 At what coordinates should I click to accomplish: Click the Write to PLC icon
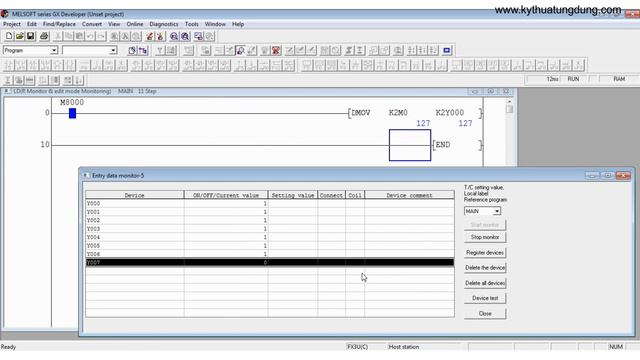tap(150, 36)
